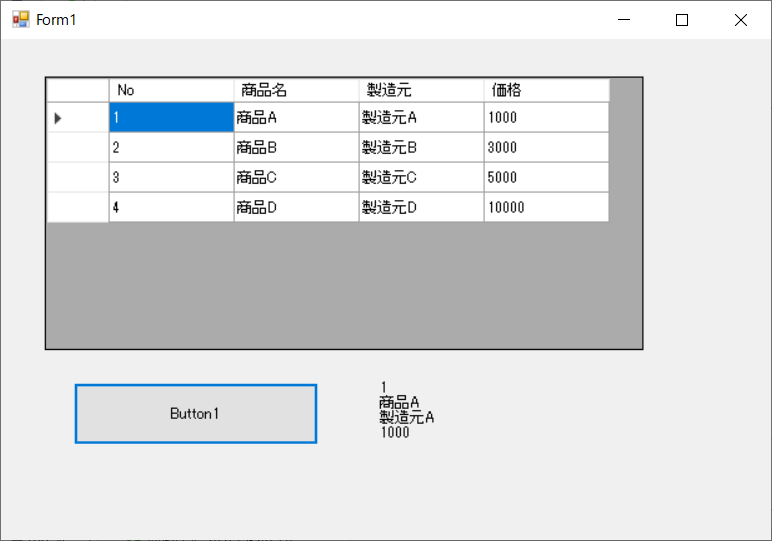The width and height of the screenshot is (772, 541).
Task: Select the 製造元D cell
Action: [421, 207]
